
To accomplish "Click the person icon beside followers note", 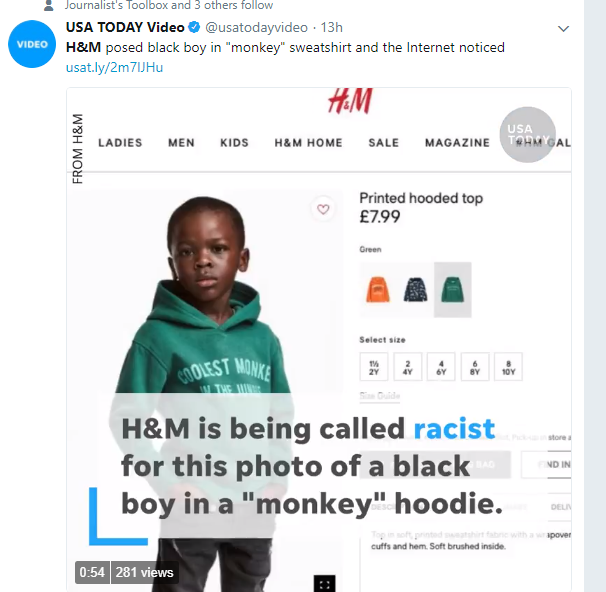I will (49, 5).
